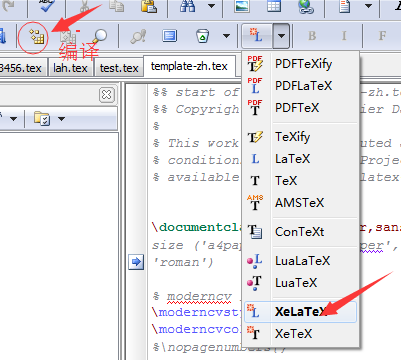Screen dimensions: 401x360
Task: Click the F font toolbar button
Action: 382,36
